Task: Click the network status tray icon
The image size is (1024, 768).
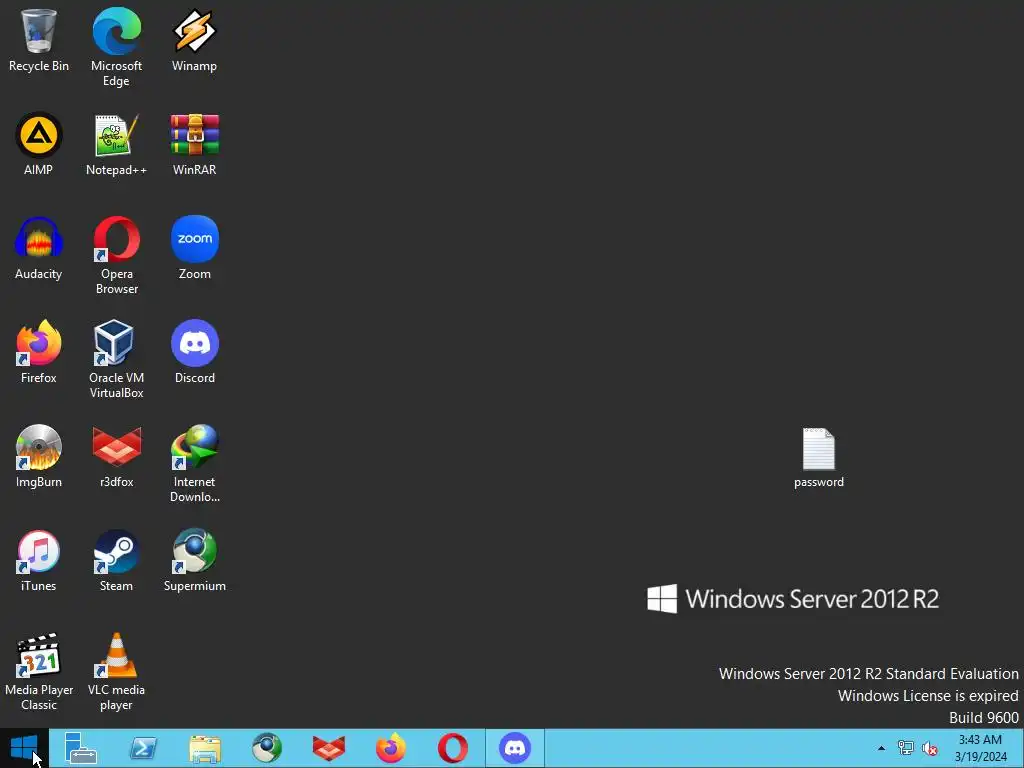Action: [906, 748]
